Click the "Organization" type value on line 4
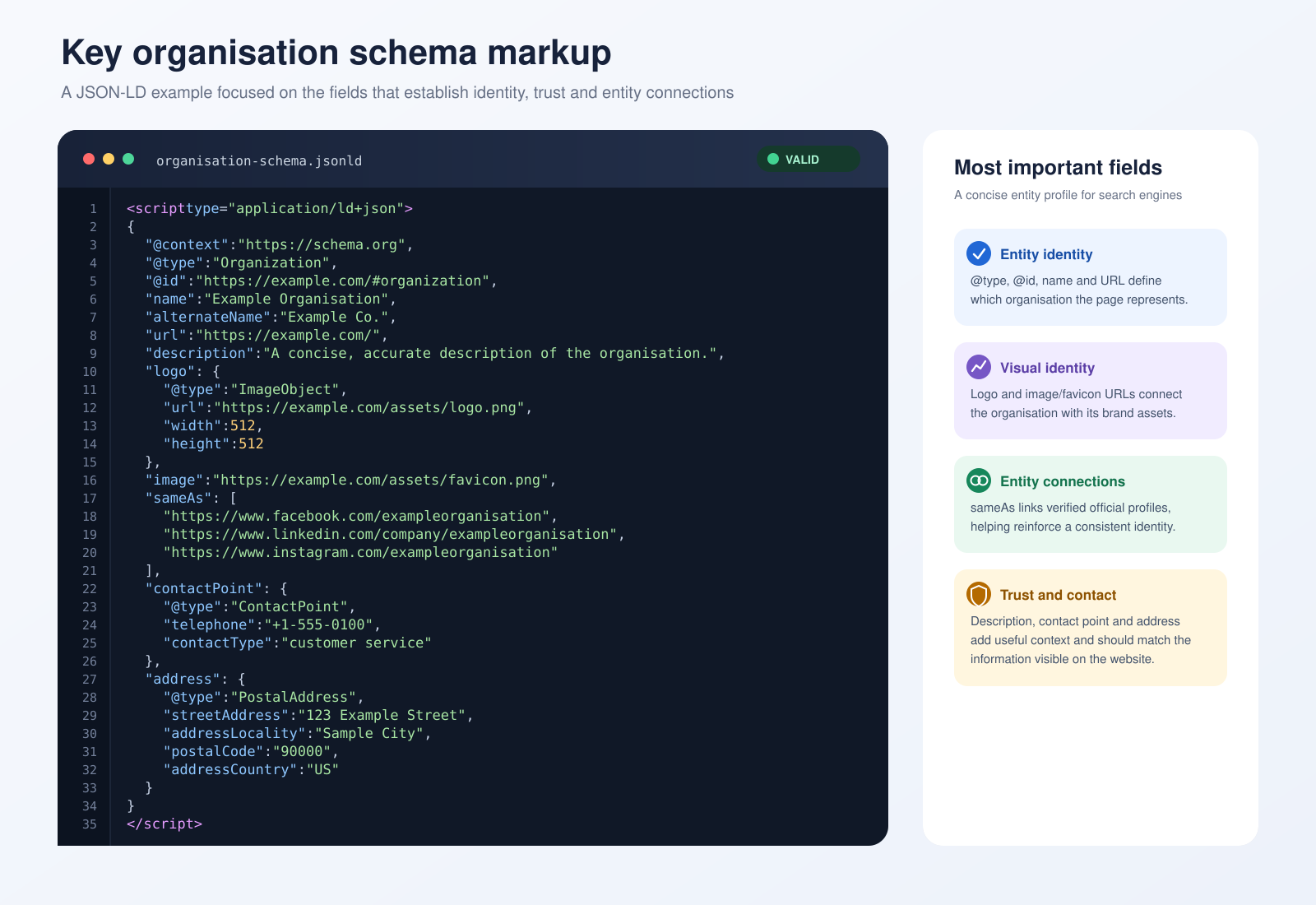 tap(271, 262)
